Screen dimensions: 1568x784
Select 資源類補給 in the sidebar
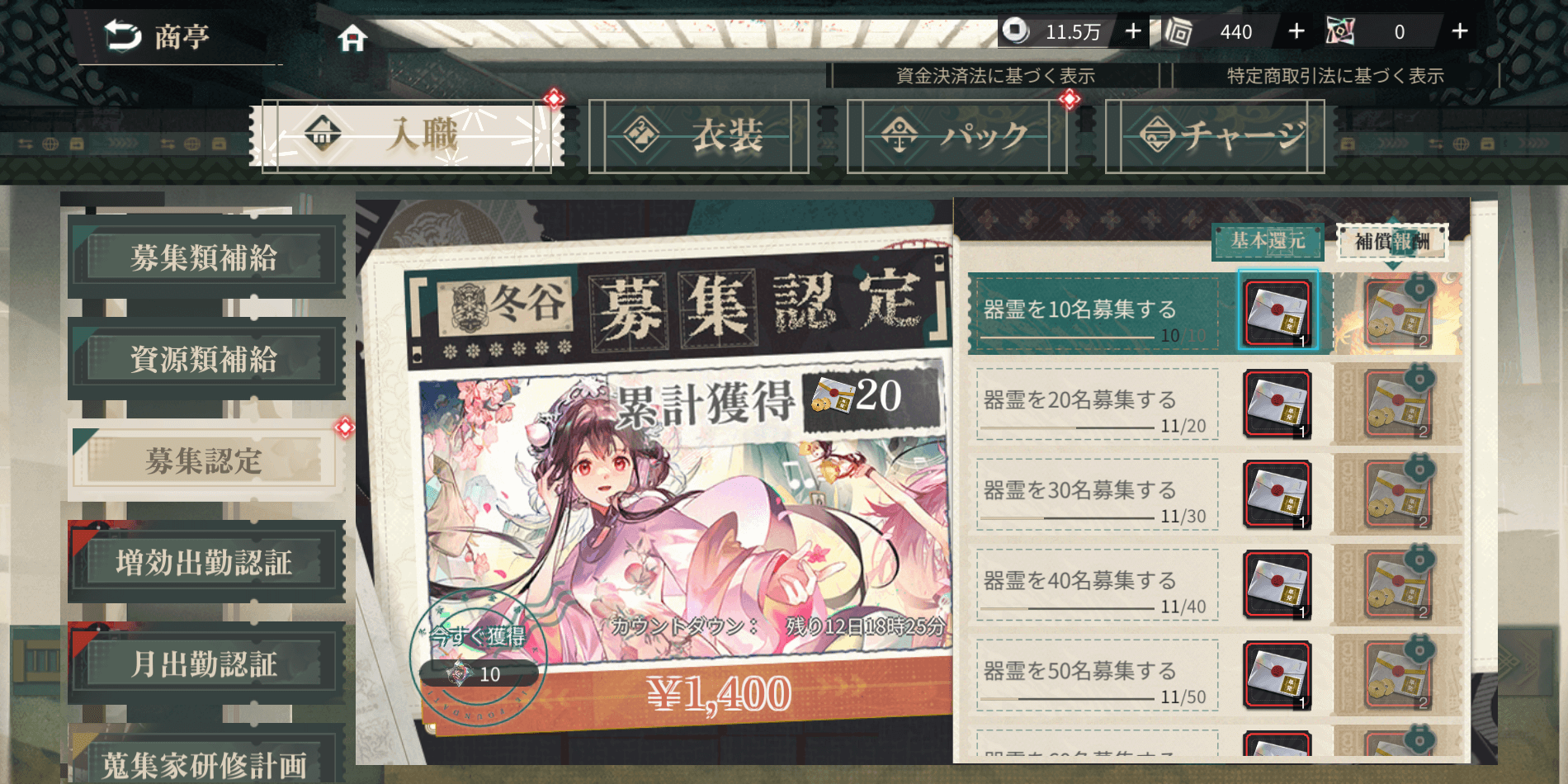(x=205, y=359)
